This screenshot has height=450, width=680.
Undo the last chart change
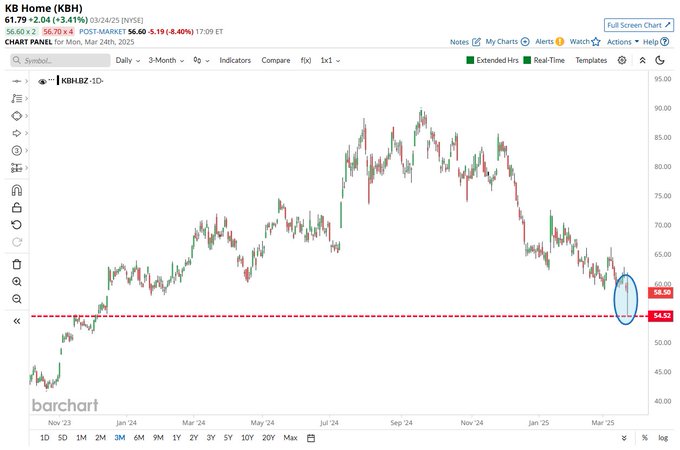[x=16, y=225]
